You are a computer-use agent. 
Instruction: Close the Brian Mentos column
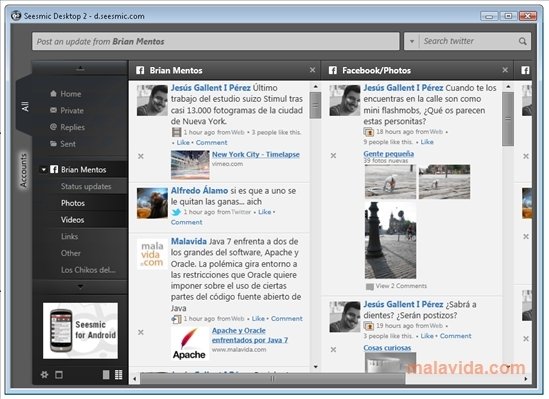coord(312,70)
